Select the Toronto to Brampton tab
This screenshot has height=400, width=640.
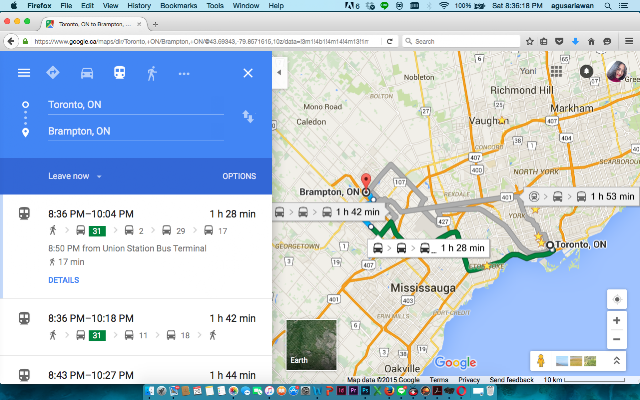[x=94, y=24]
